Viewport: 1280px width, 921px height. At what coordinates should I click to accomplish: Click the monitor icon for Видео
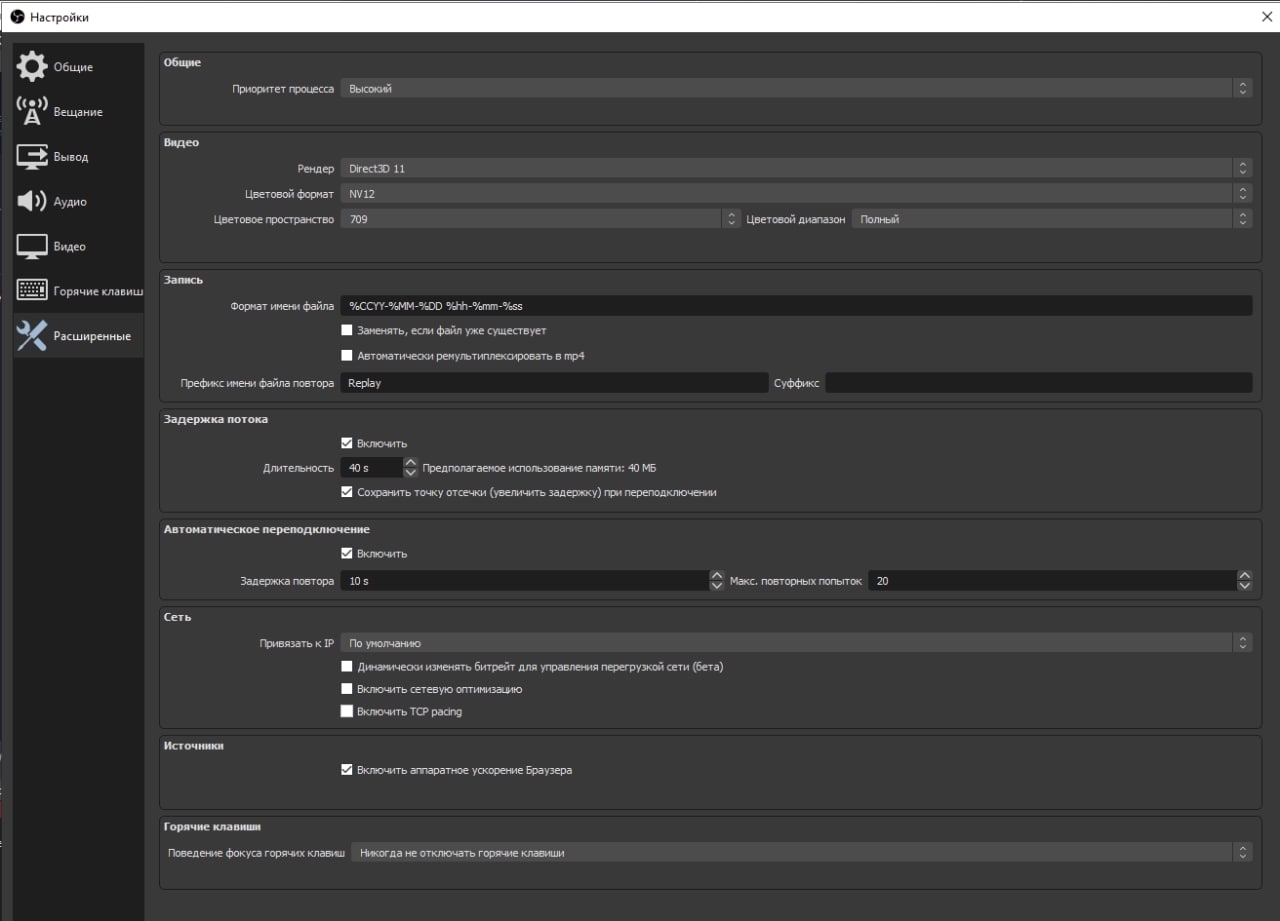coord(31,247)
